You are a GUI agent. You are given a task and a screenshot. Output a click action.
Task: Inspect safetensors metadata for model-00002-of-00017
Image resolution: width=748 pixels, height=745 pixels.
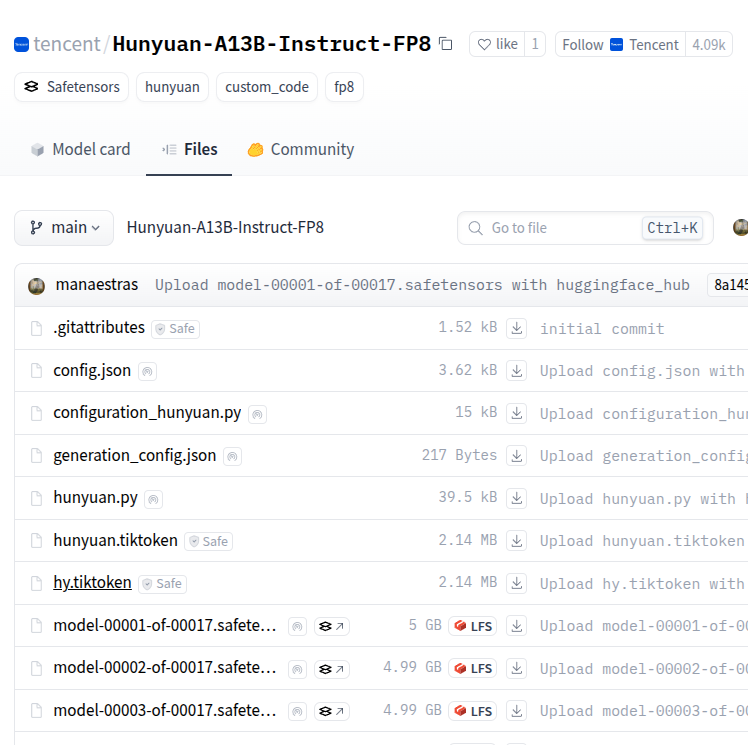(x=332, y=669)
